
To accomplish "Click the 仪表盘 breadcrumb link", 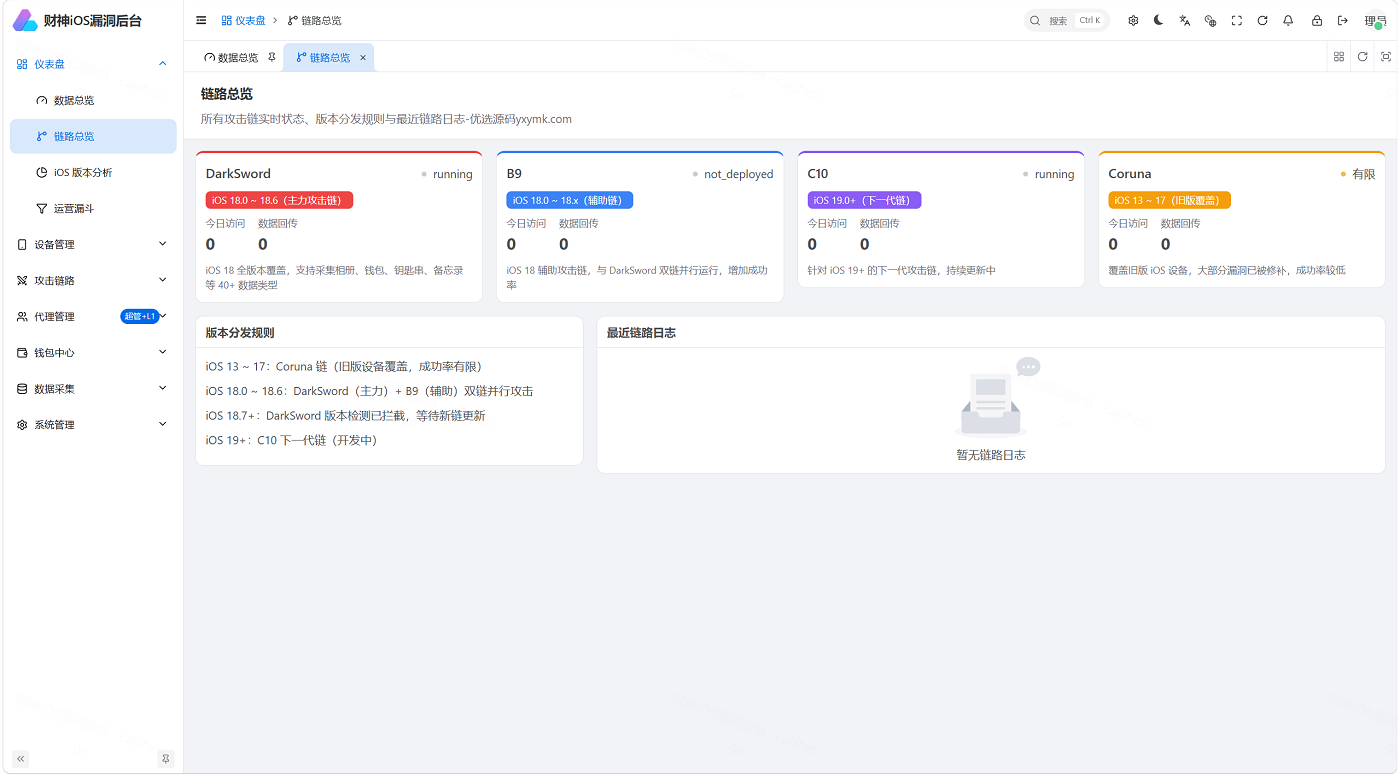I will coord(244,20).
